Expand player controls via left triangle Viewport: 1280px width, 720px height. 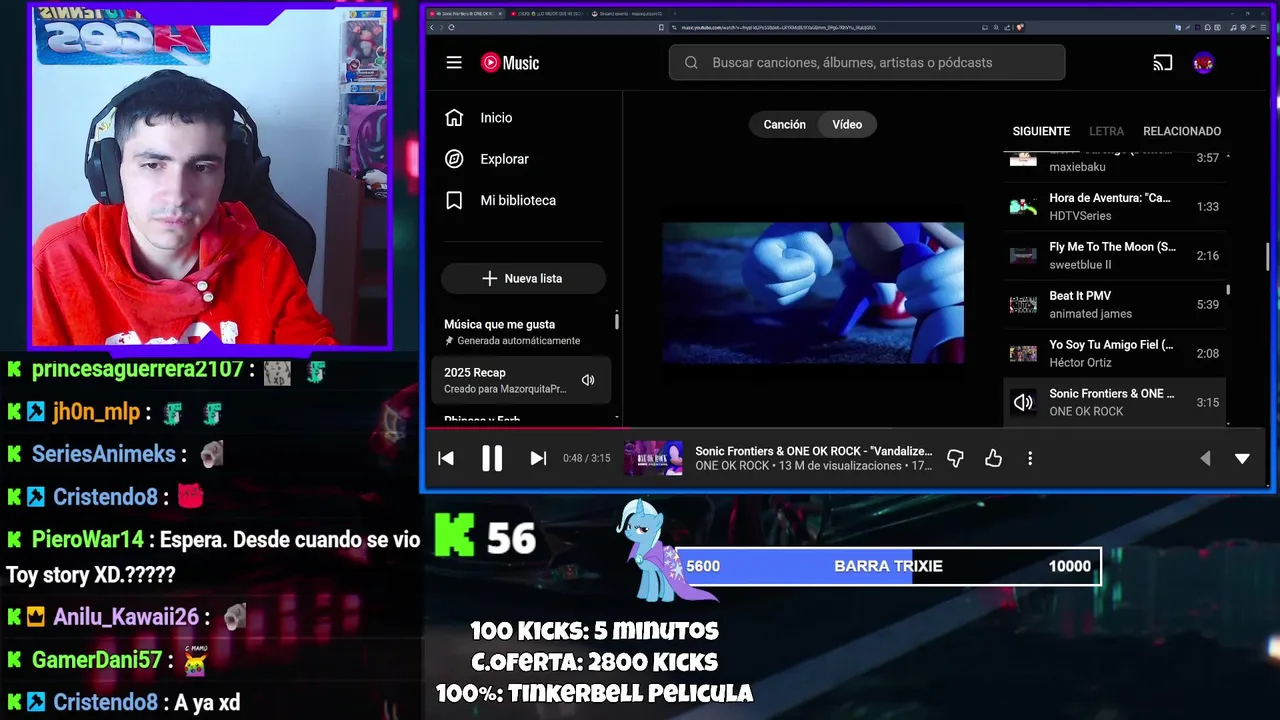coord(1205,458)
